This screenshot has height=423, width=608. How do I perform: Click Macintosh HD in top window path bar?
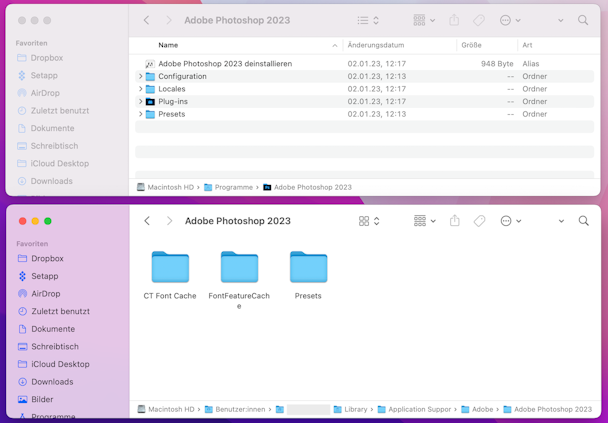[x=166, y=187]
